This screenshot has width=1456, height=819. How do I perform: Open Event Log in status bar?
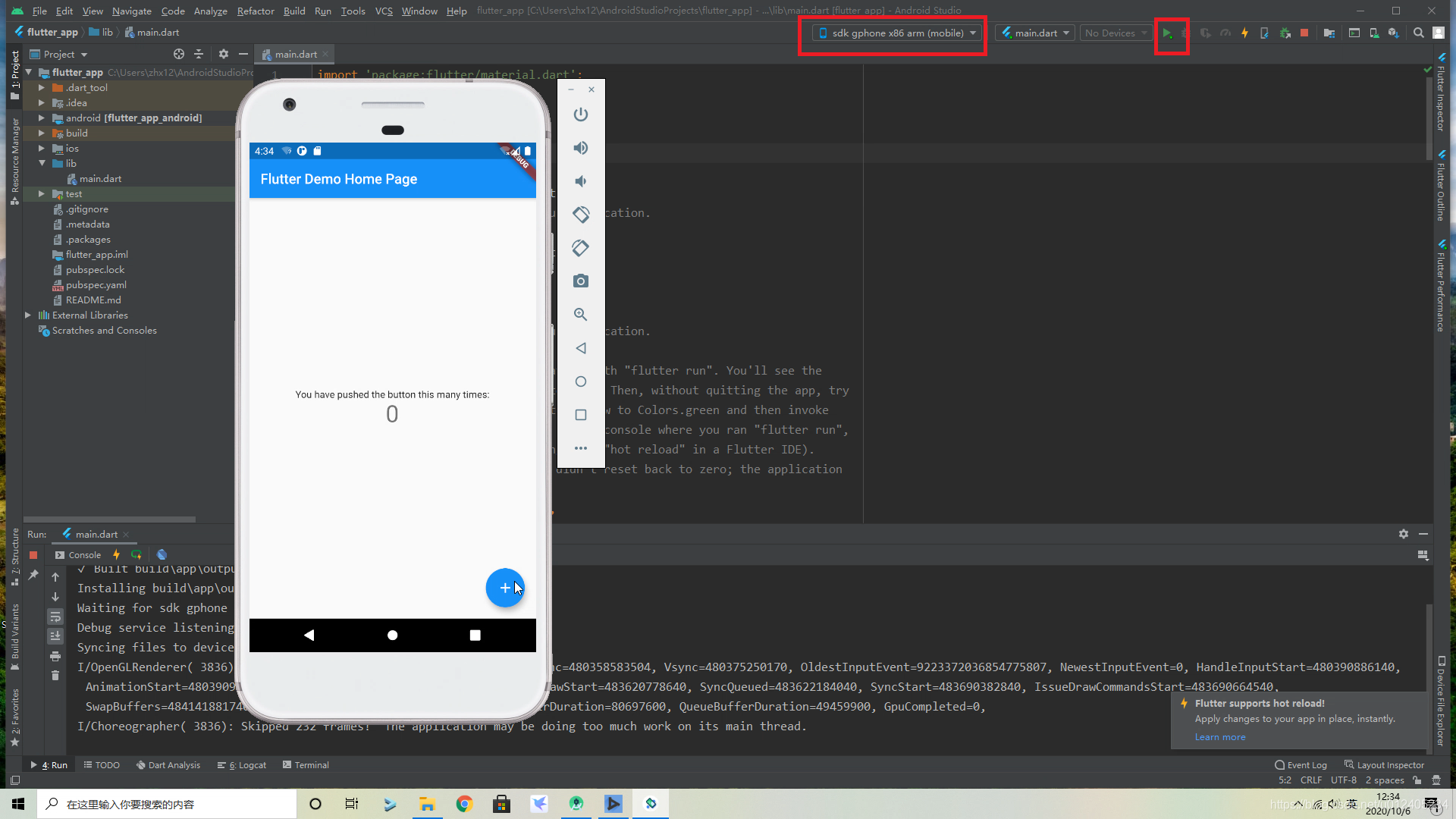(1301, 765)
